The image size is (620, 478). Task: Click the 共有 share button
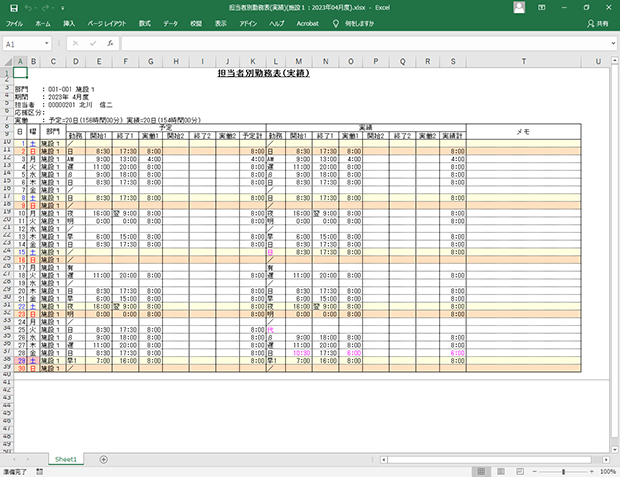point(597,22)
